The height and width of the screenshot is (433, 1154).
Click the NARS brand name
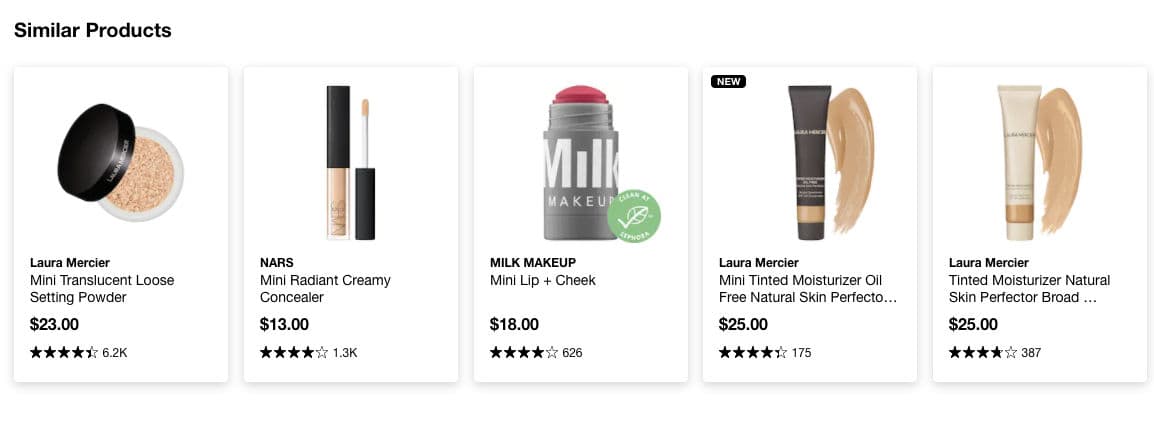pos(277,263)
